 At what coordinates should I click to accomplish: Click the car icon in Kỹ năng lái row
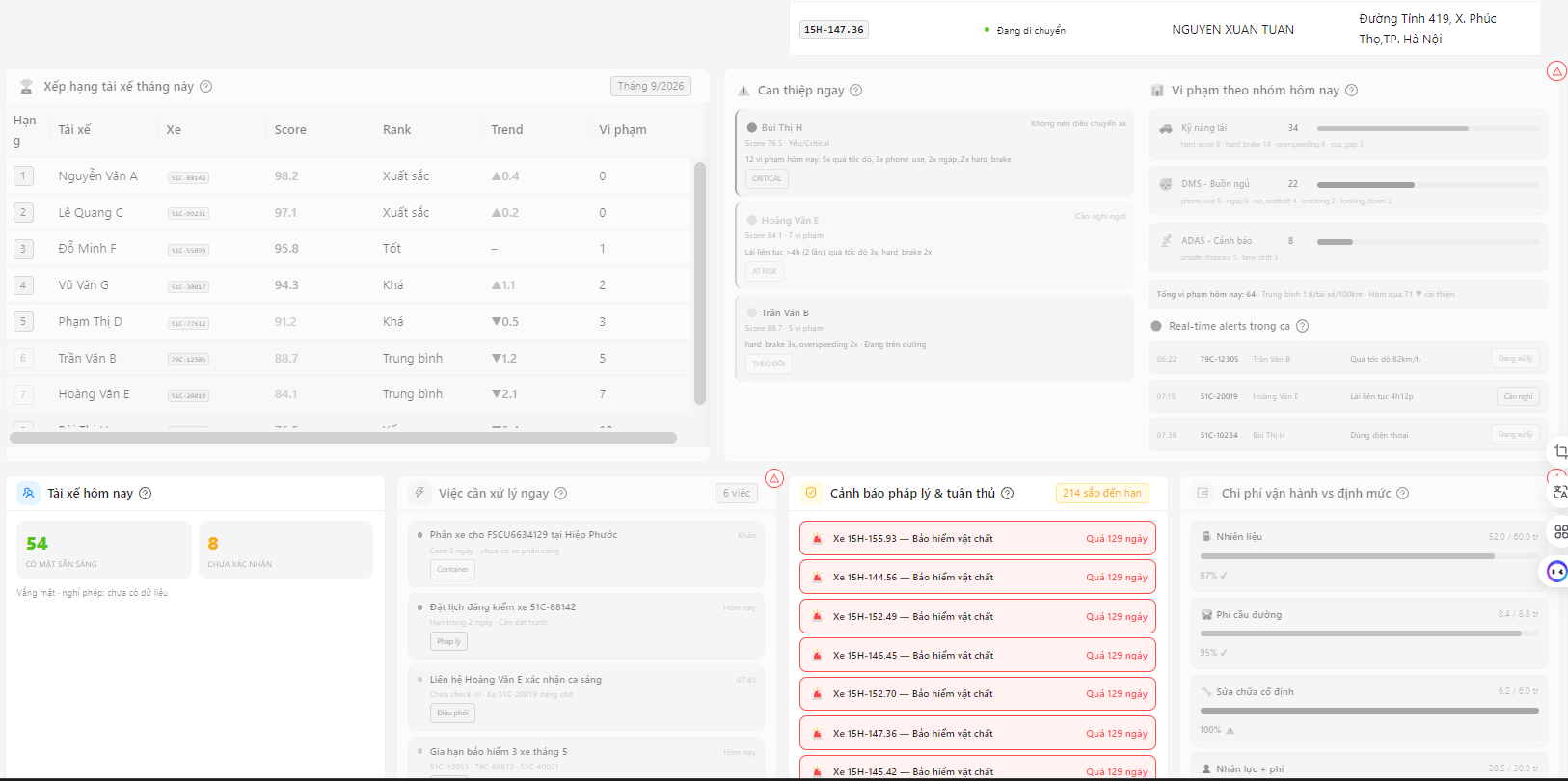(x=1165, y=128)
